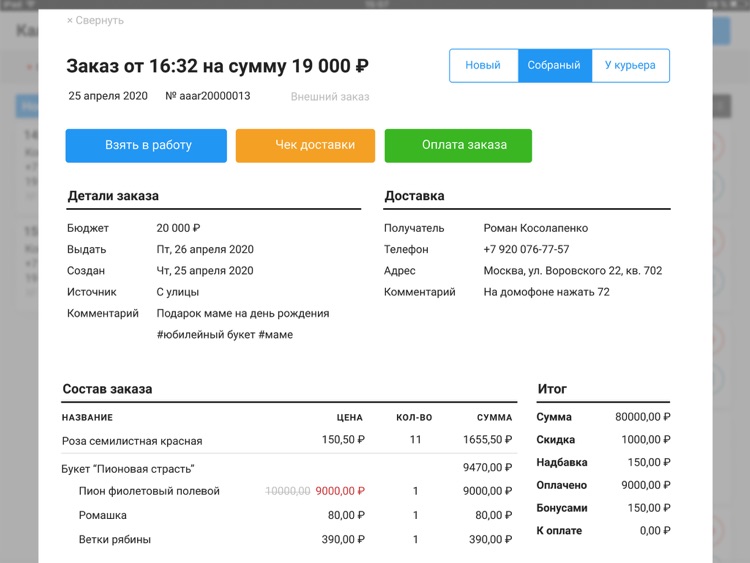Click sum 1655,50 ₽
Image resolution: width=750 pixels, height=563 pixels.
click(487, 440)
